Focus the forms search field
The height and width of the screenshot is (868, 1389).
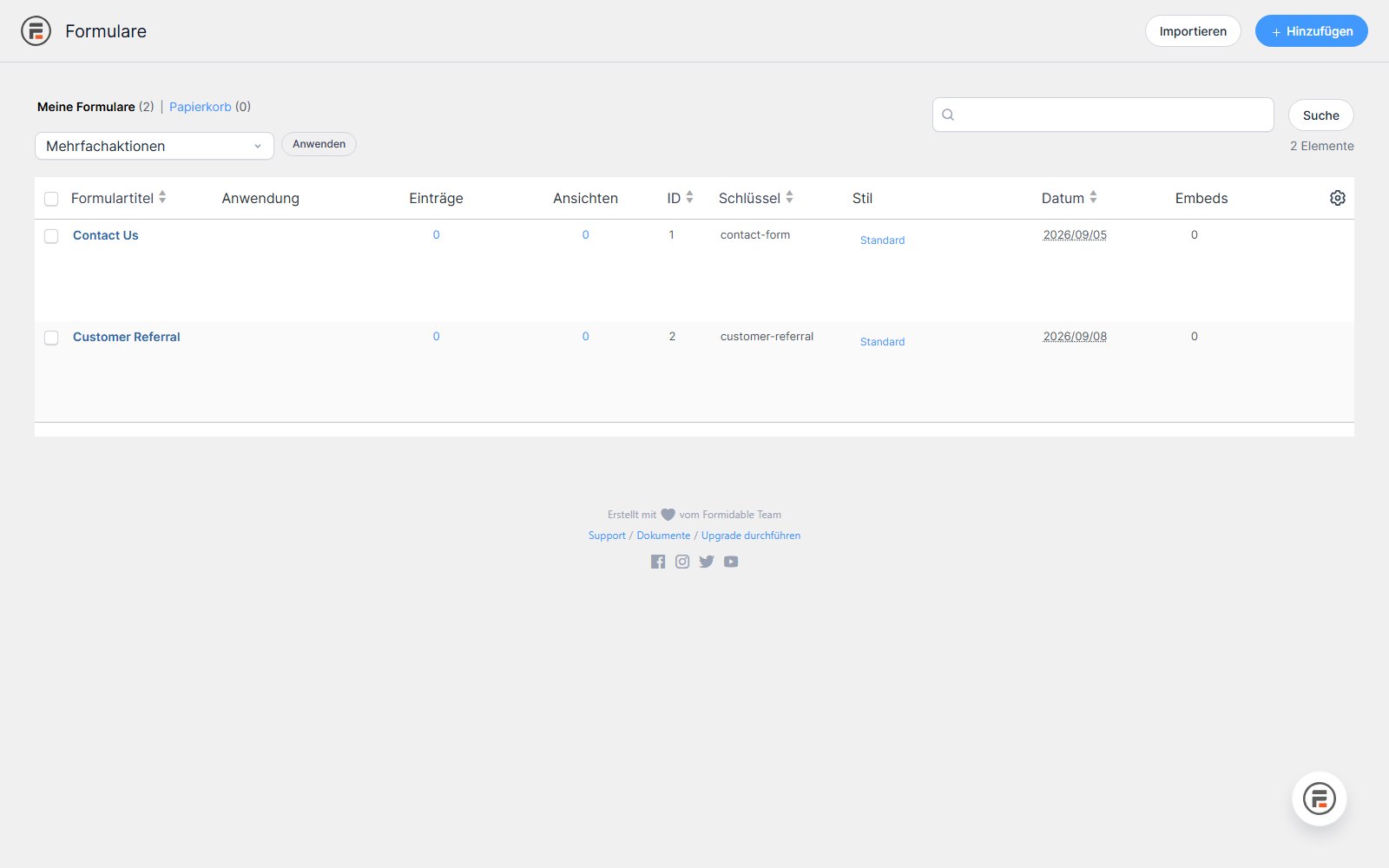1103,115
